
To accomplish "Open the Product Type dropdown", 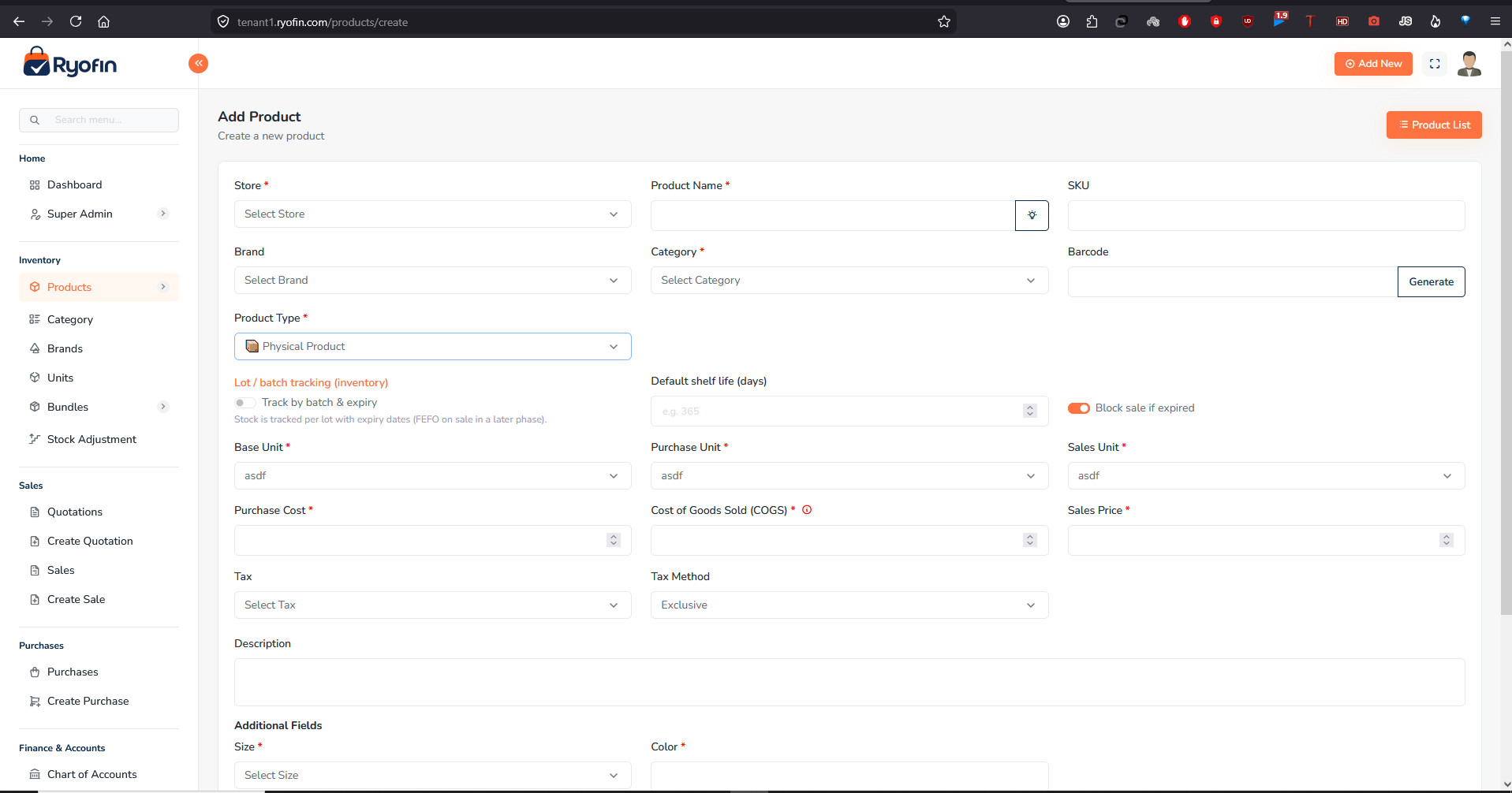I will [x=433, y=347].
